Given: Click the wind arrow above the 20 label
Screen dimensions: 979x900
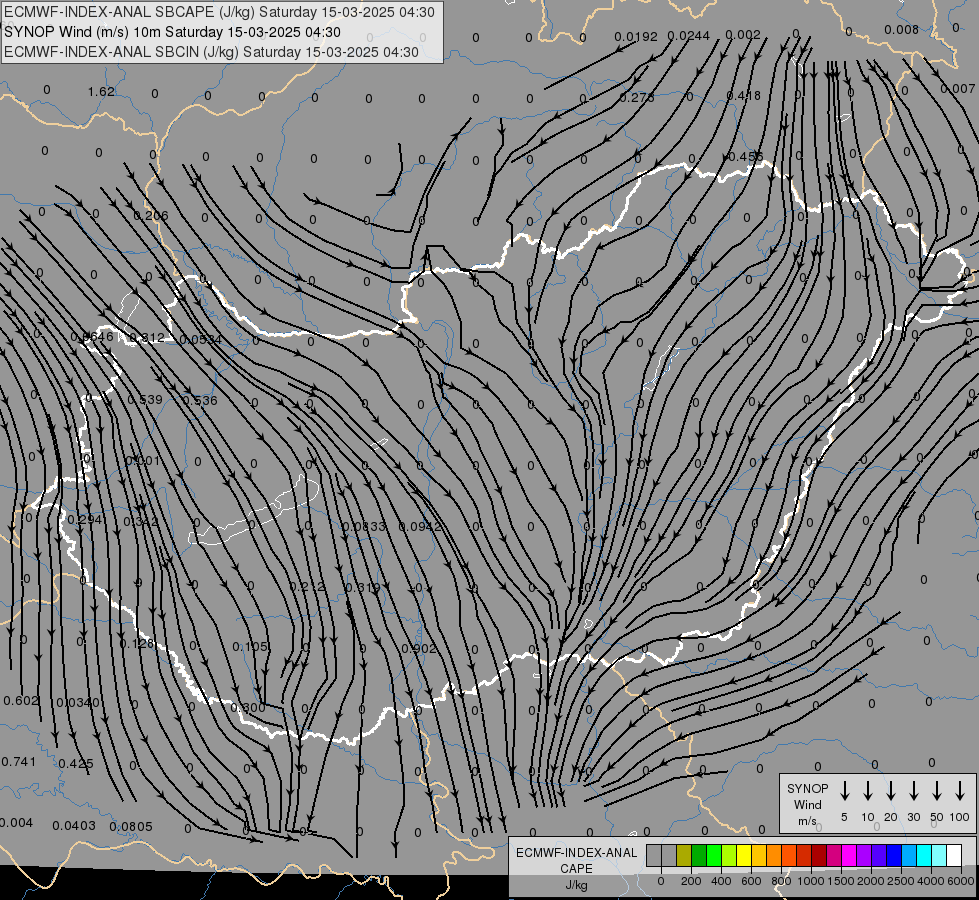Looking at the screenshot, I should pos(890,790).
